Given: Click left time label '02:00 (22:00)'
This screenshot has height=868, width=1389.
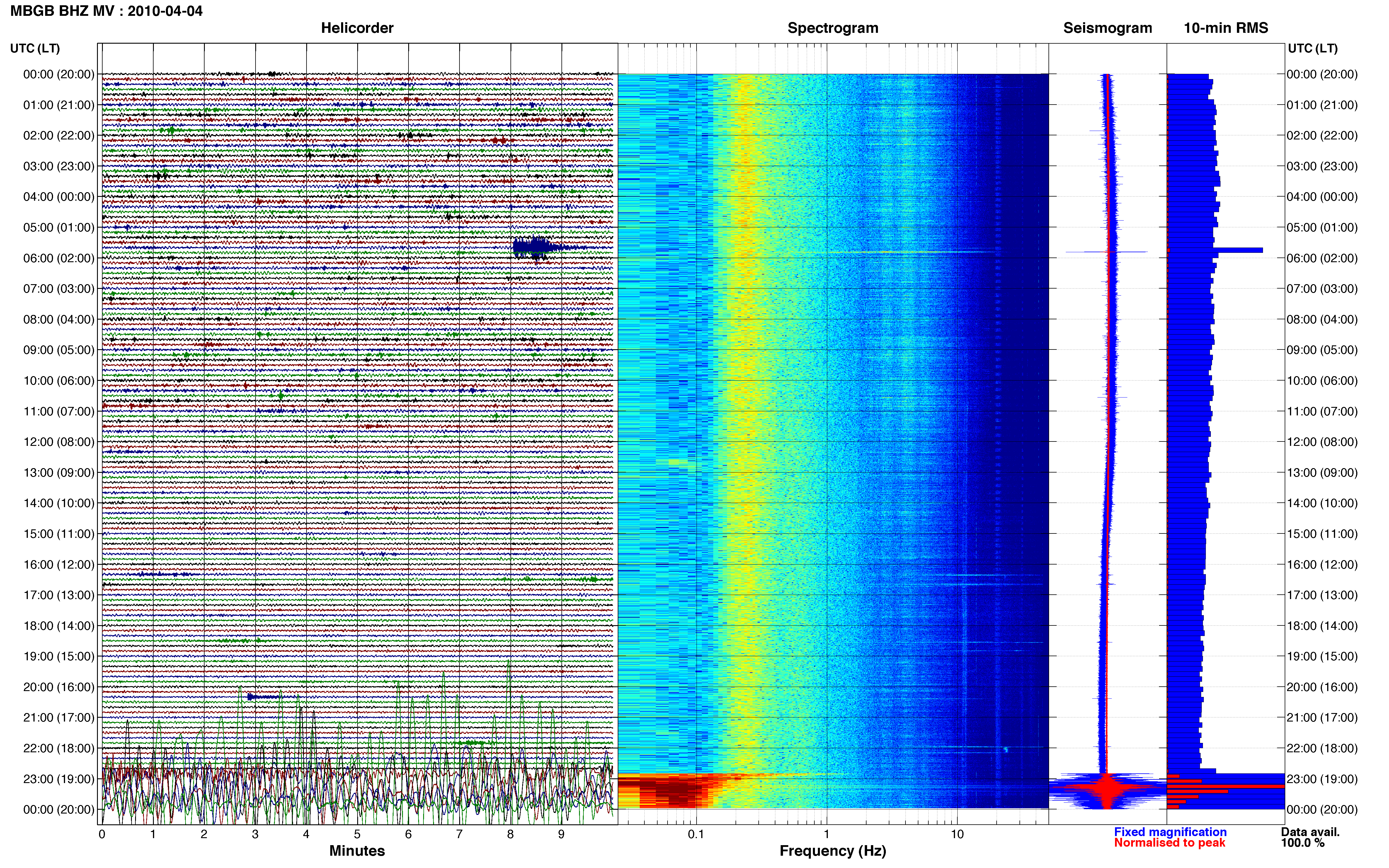Looking at the screenshot, I should point(59,135).
